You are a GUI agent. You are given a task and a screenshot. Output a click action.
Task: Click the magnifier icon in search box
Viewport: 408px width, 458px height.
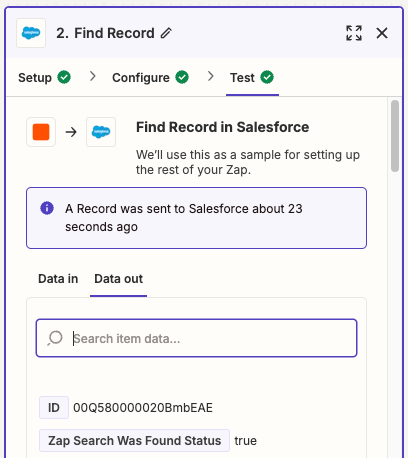55,338
